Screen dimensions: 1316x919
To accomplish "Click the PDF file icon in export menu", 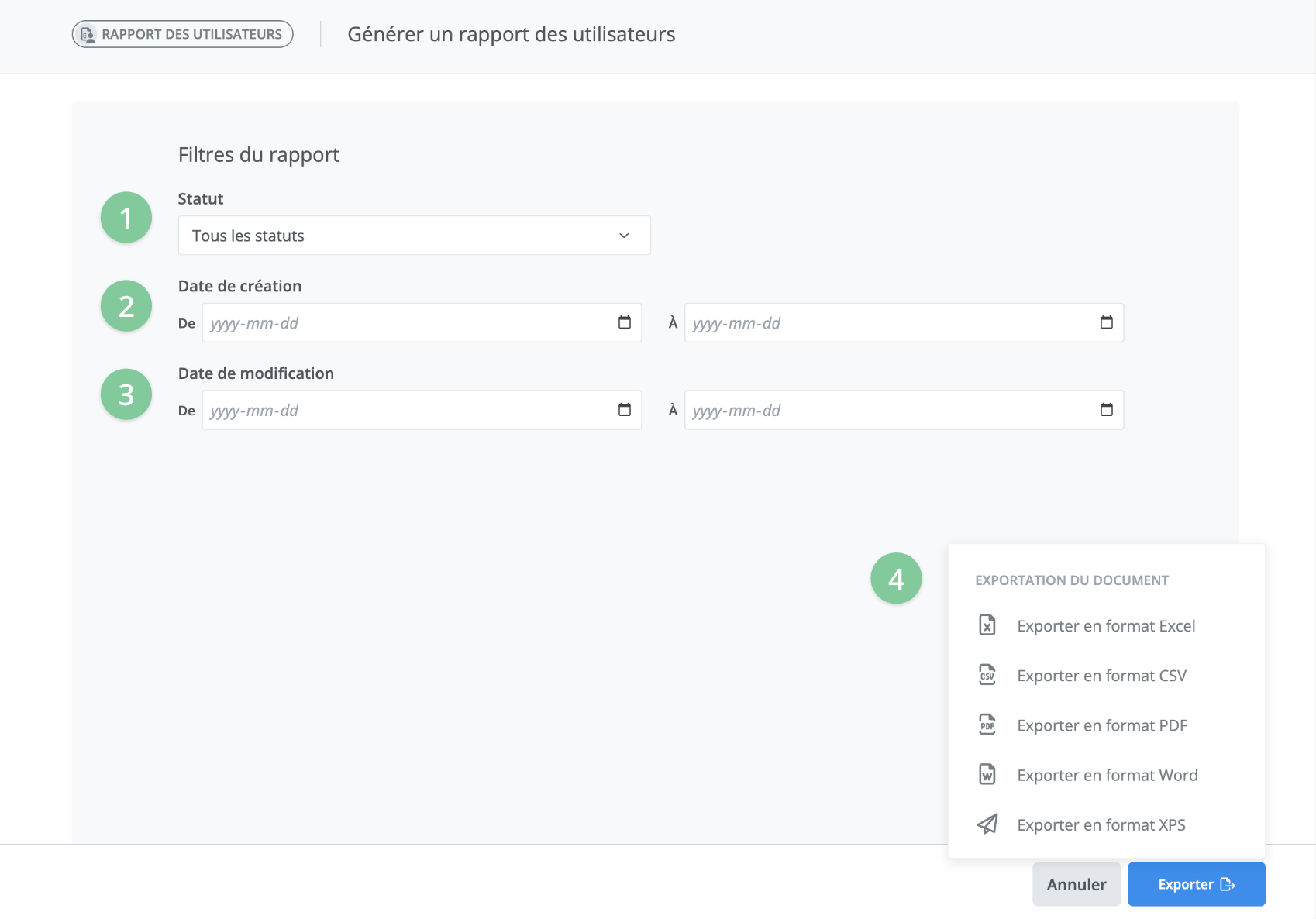I will click(987, 725).
